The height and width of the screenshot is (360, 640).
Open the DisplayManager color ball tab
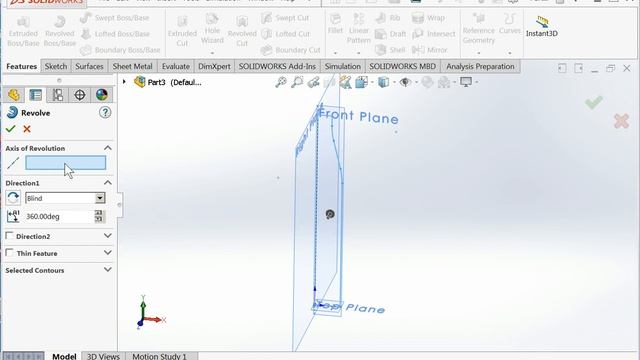(102, 95)
